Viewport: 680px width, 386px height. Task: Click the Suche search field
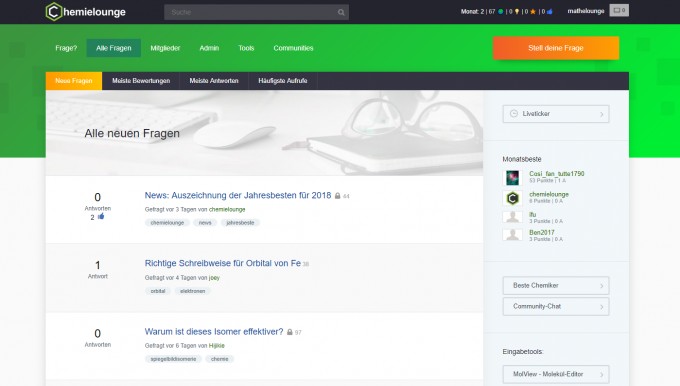(x=256, y=12)
